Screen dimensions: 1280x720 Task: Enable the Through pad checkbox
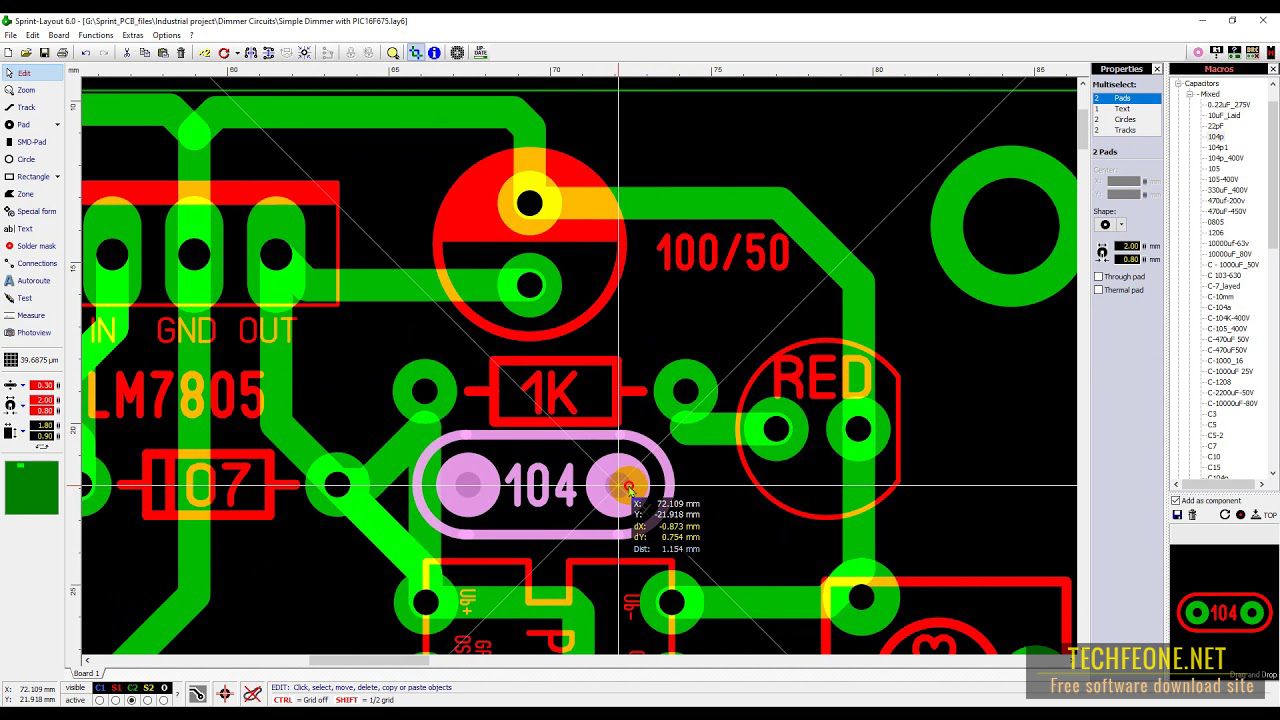point(1099,277)
